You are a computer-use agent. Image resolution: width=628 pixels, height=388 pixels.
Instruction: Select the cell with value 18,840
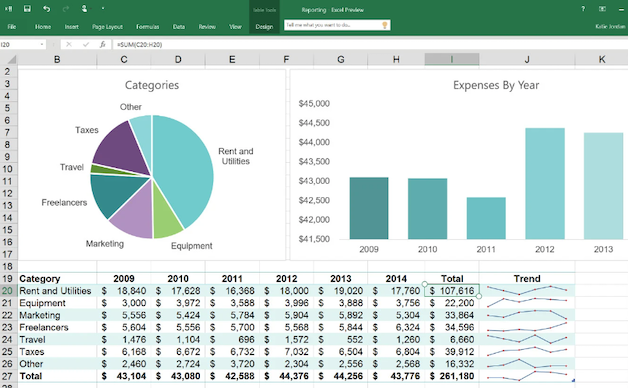124,291
